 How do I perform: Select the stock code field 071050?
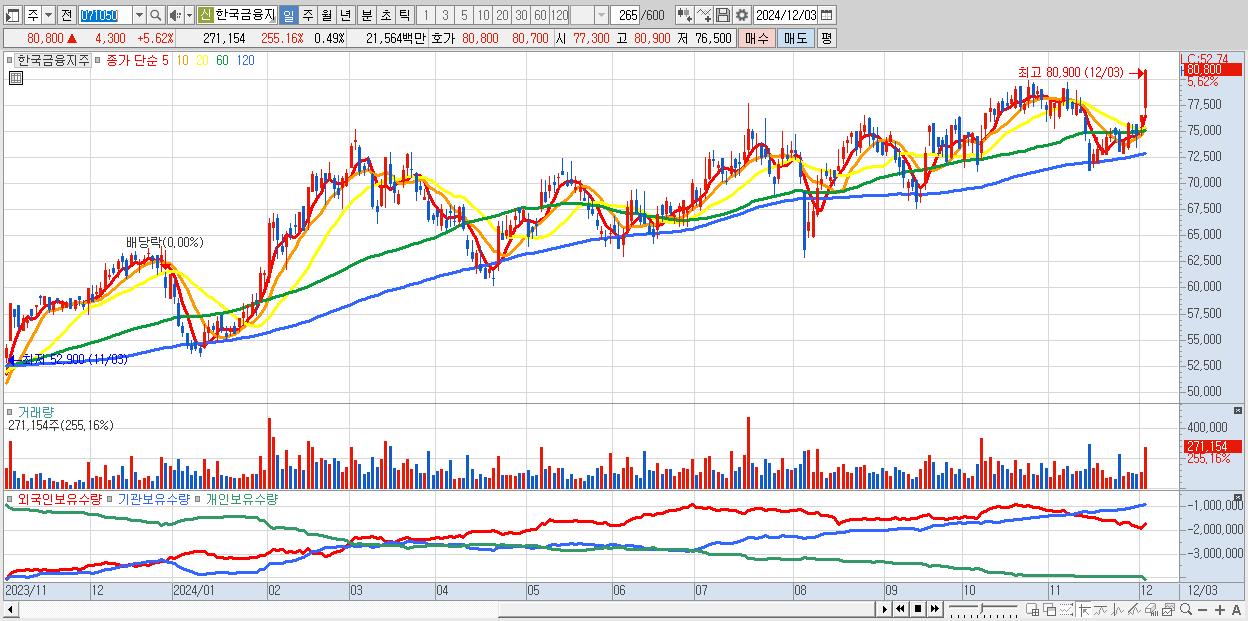tap(104, 15)
